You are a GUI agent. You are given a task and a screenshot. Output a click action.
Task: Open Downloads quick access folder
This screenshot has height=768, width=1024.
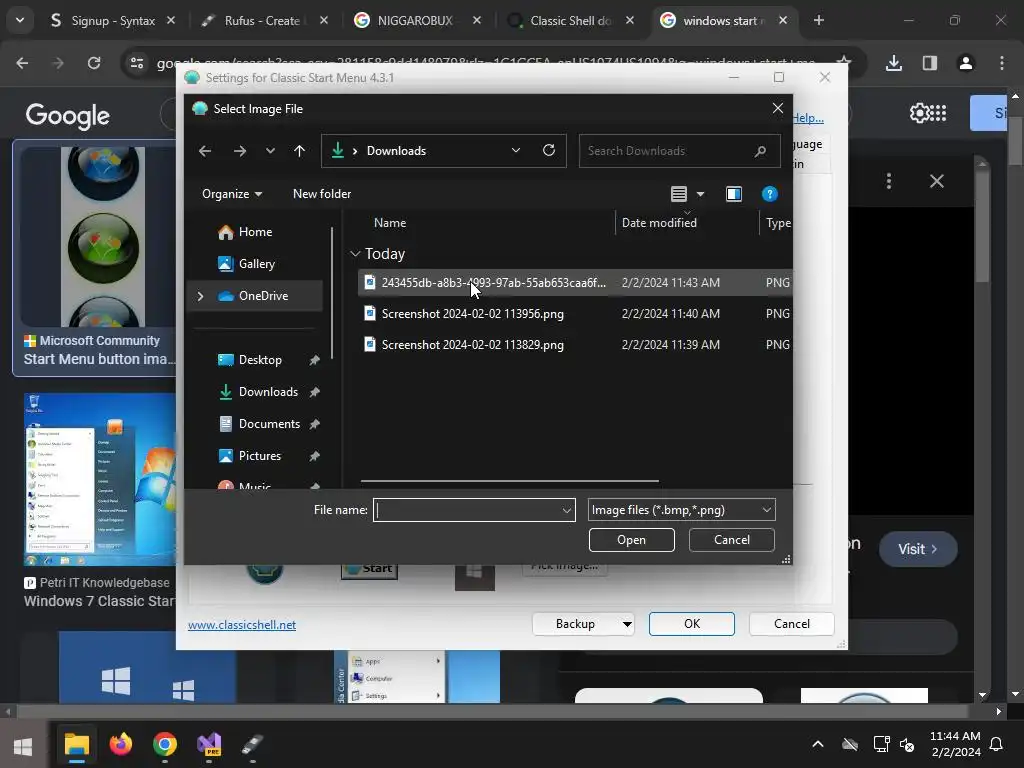click(268, 392)
